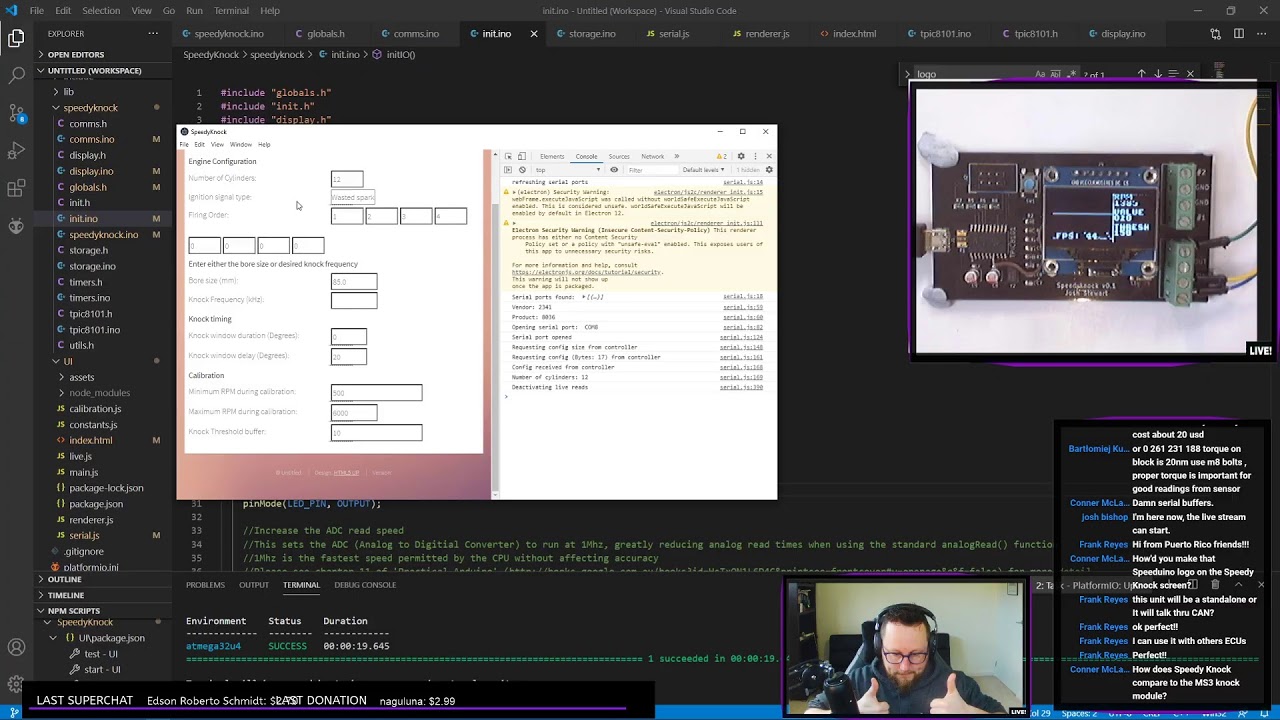Open VS Code Selection menu
The width and height of the screenshot is (1280, 720).
tap(101, 11)
